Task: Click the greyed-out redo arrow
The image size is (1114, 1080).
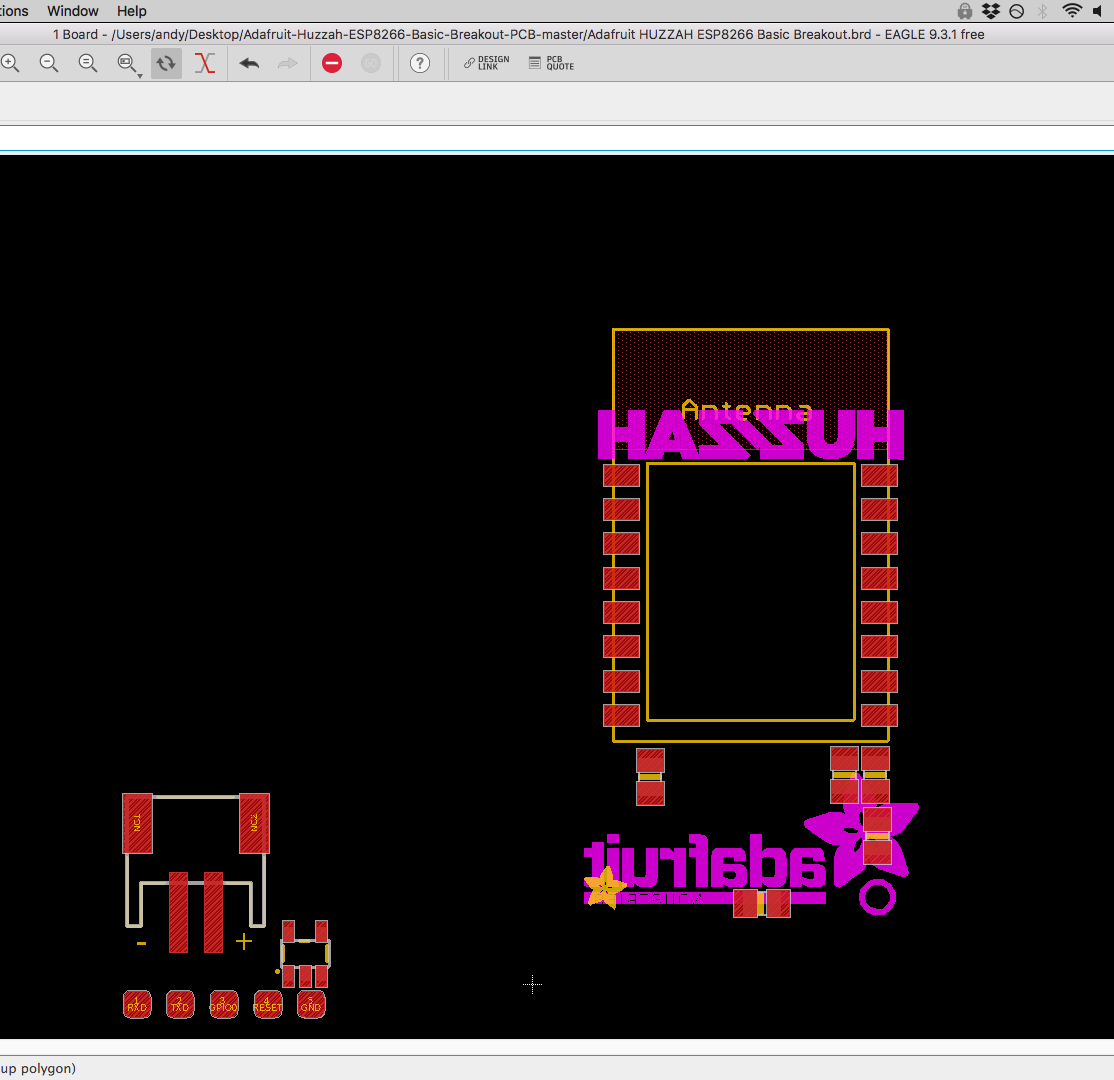Action: (x=287, y=63)
